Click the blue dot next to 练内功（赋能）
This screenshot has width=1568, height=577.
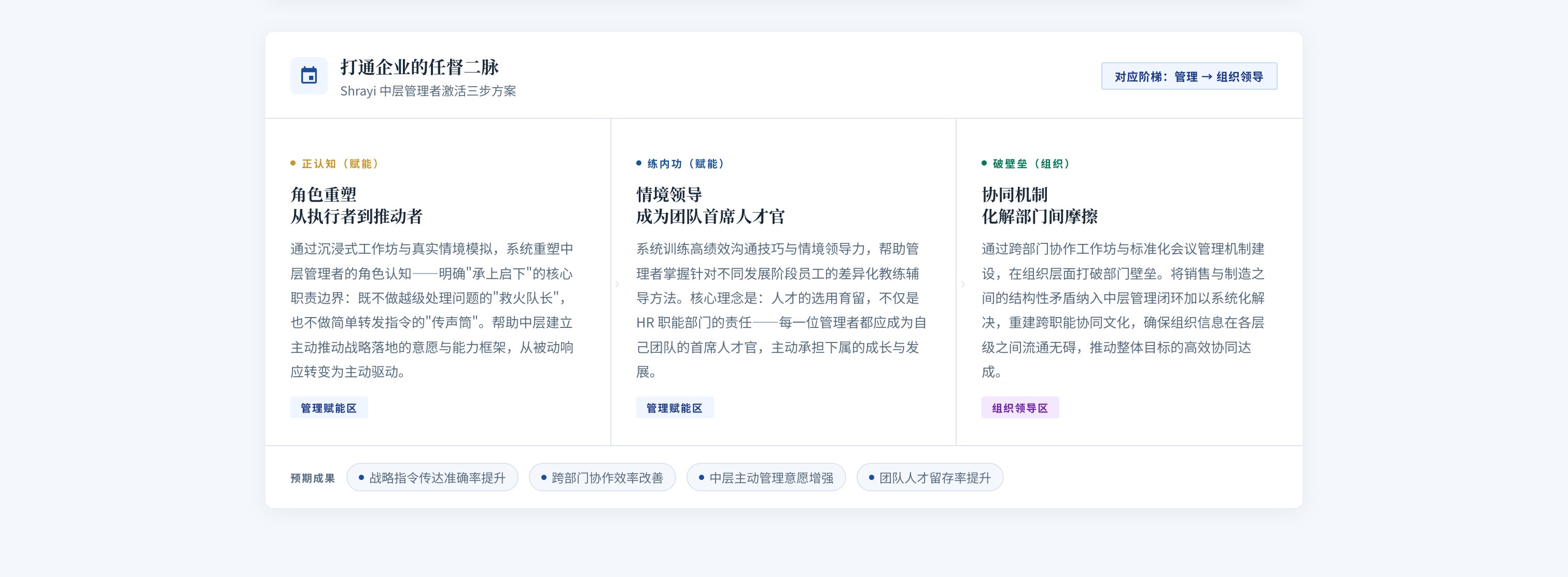tap(638, 163)
